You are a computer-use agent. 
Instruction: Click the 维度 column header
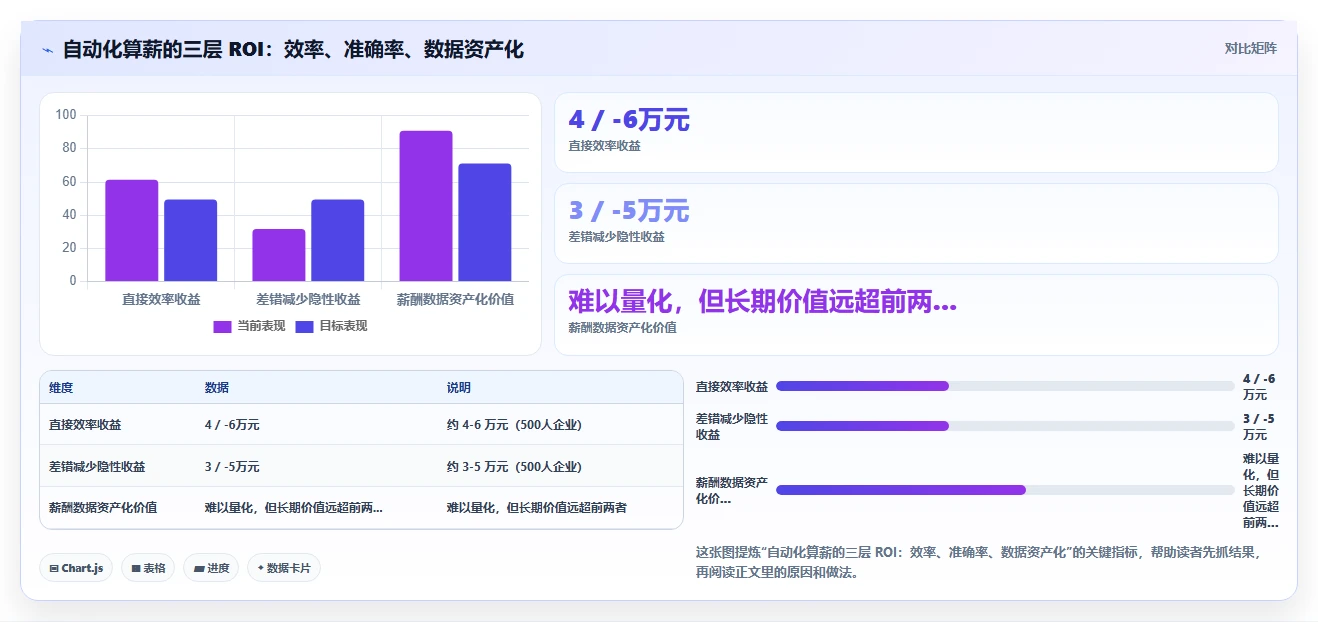(61, 388)
